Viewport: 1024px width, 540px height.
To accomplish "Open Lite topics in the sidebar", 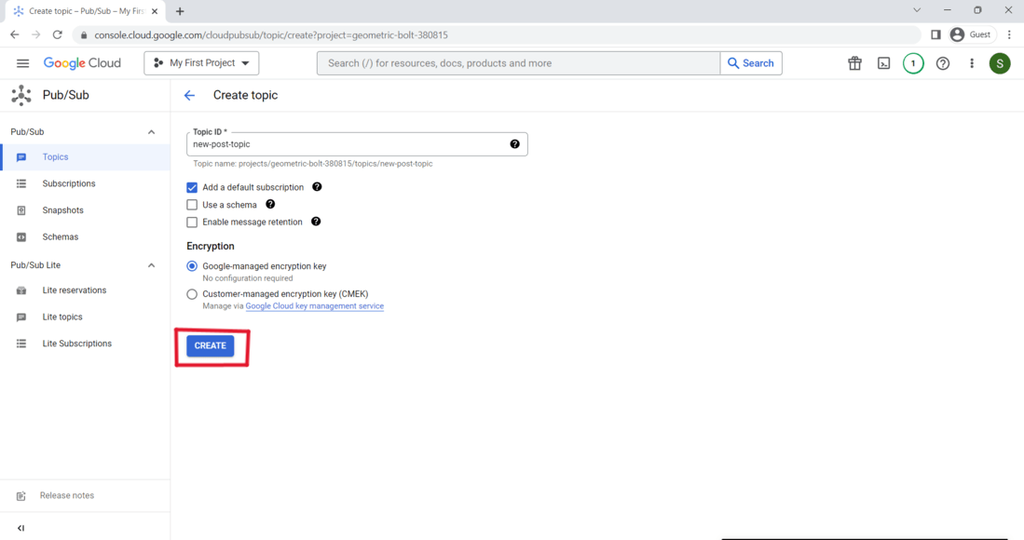I will coord(85,317).
